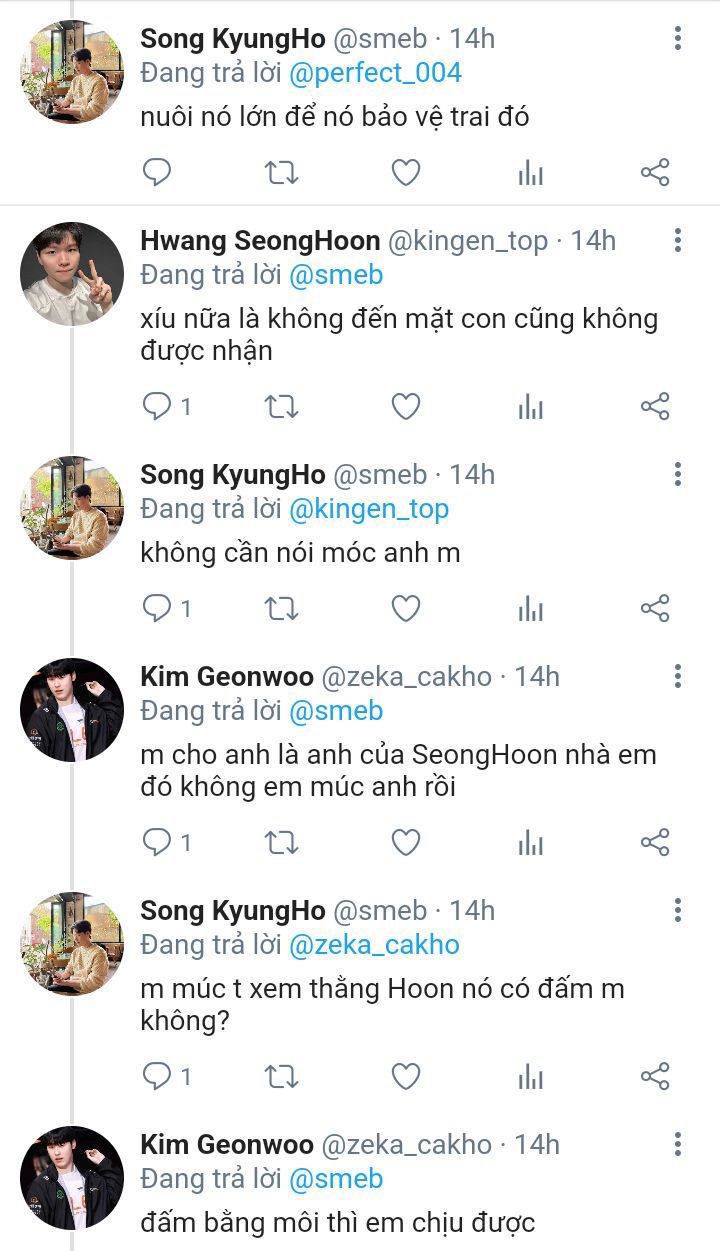The width and height of the screenshot is (720, 1251).
Task: Like Song KyungHo's reply to @perfect_004
Action: click(405, 173)
